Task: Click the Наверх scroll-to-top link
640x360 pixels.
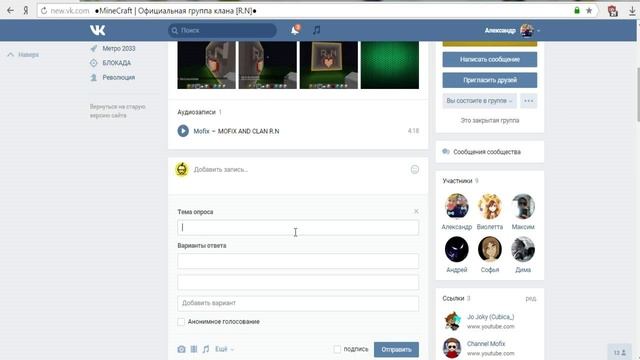Action: pos(23,55)
